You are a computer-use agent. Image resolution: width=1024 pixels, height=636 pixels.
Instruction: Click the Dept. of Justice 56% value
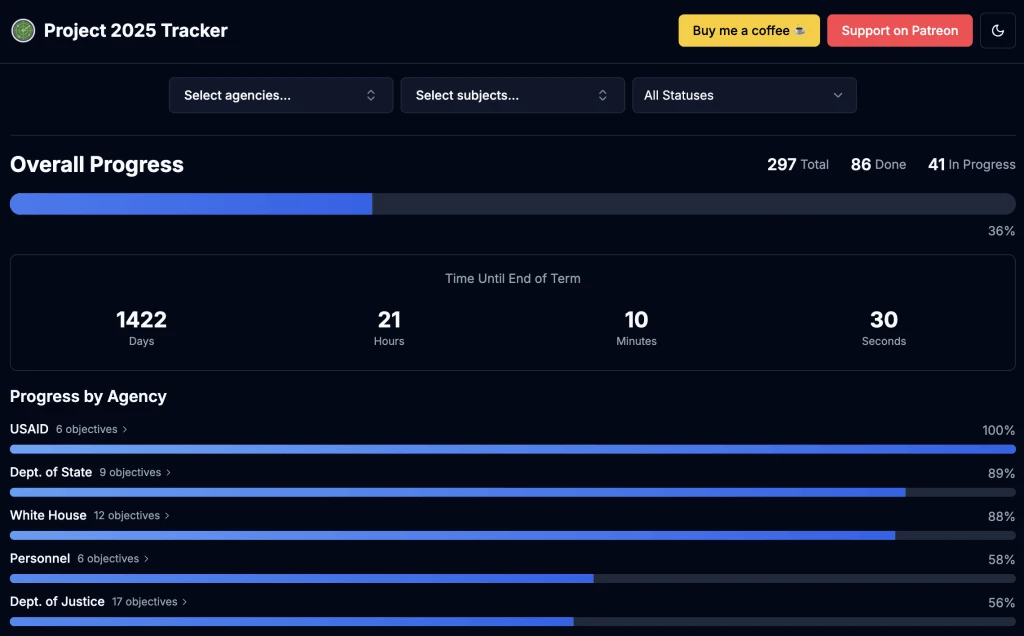click(x=1001, y=603)
